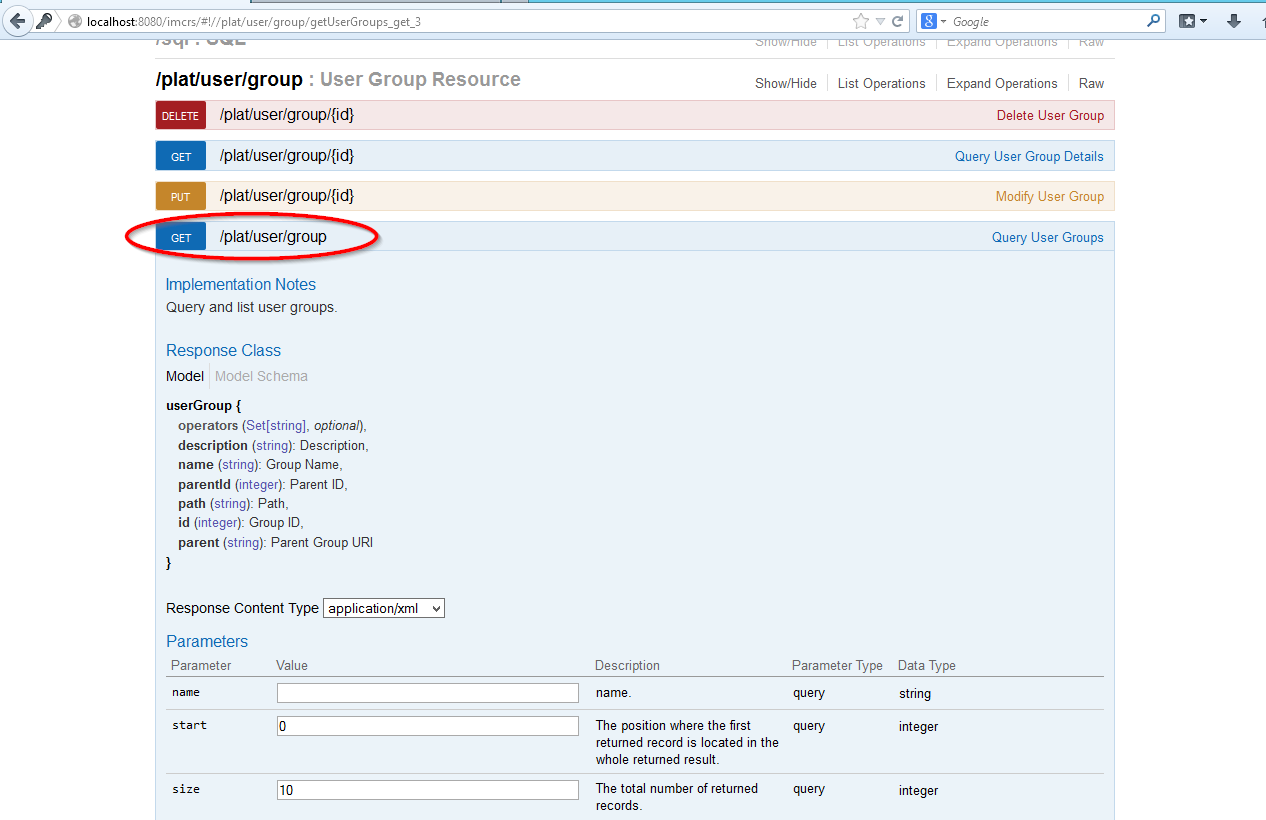Screen dimensions: 1266x820
Task: Click List Operations for User Group Resource
Action: [881, 83]
